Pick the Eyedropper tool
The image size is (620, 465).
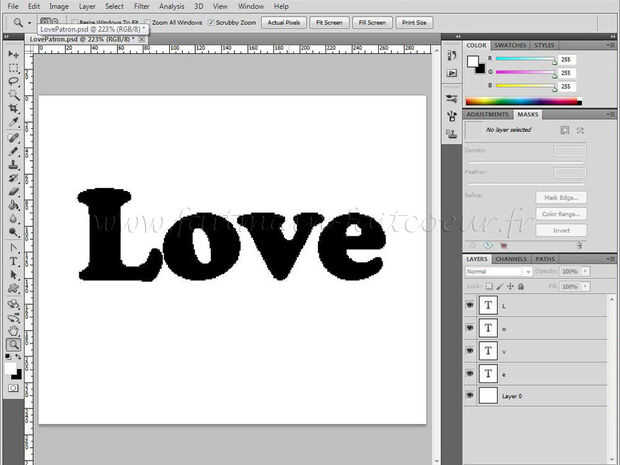[x=13, y=122]
